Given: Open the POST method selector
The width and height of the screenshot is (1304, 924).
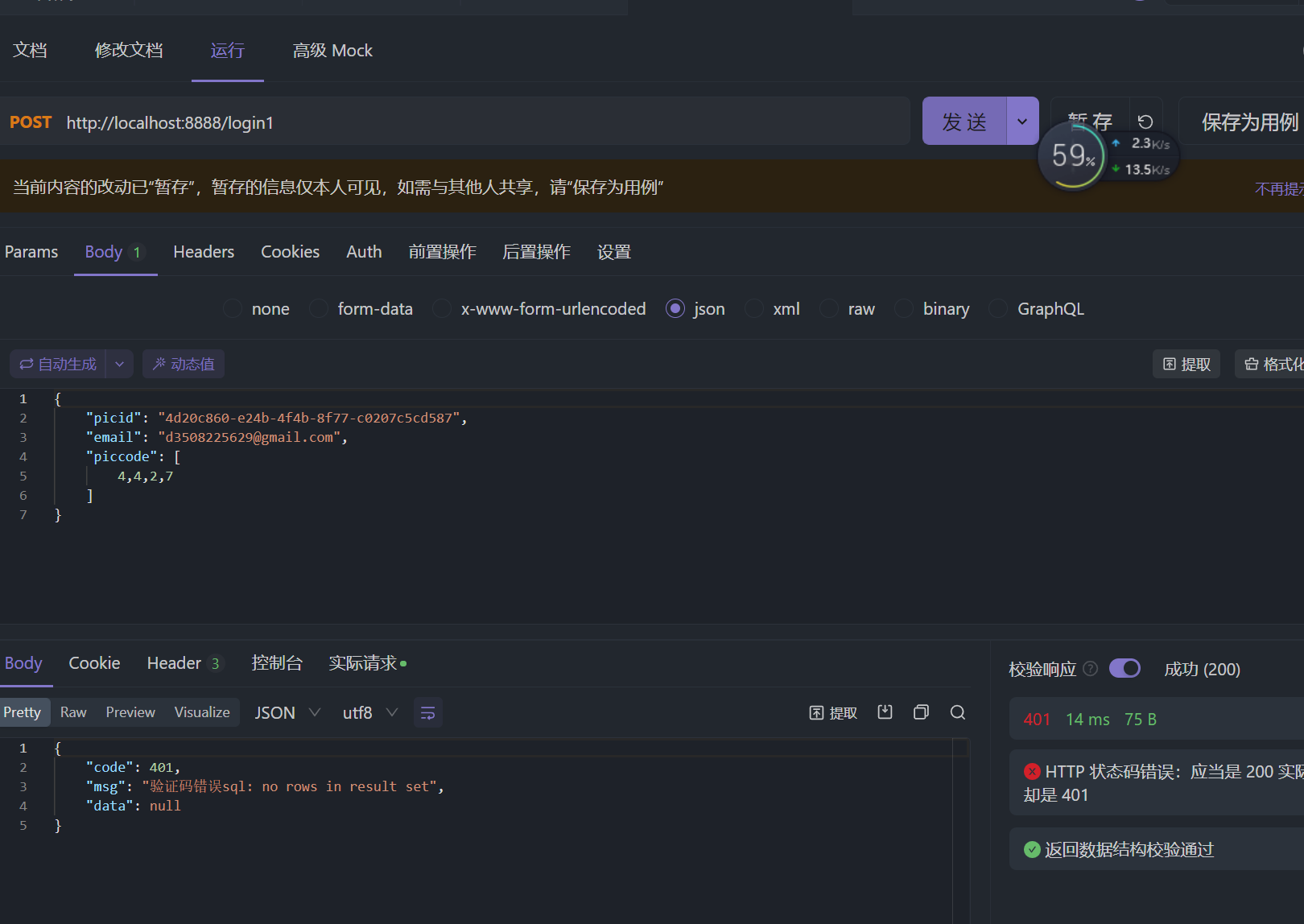Looking at the screenshot, I should 31,122.
